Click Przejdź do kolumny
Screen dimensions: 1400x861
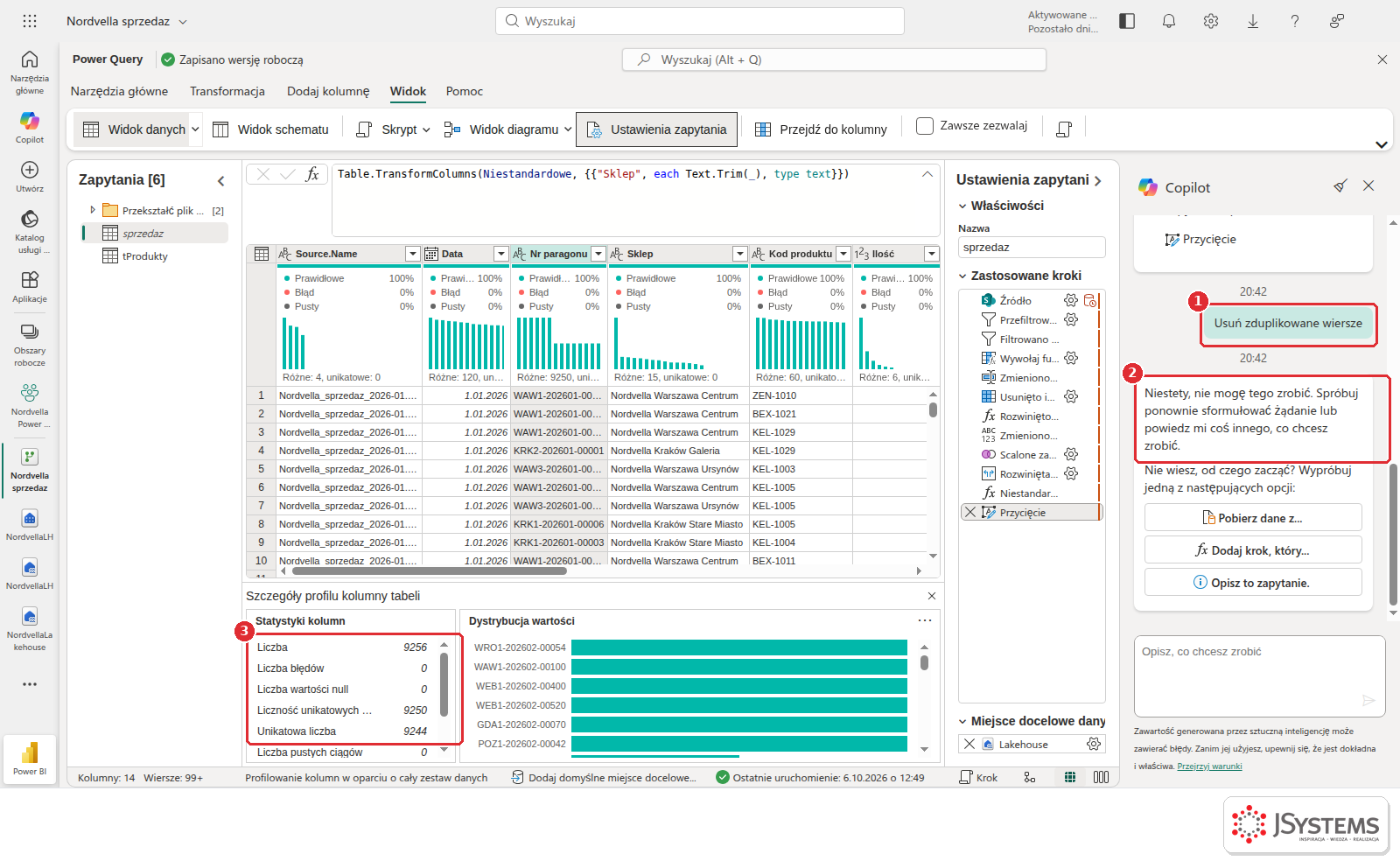click(821, 129)
